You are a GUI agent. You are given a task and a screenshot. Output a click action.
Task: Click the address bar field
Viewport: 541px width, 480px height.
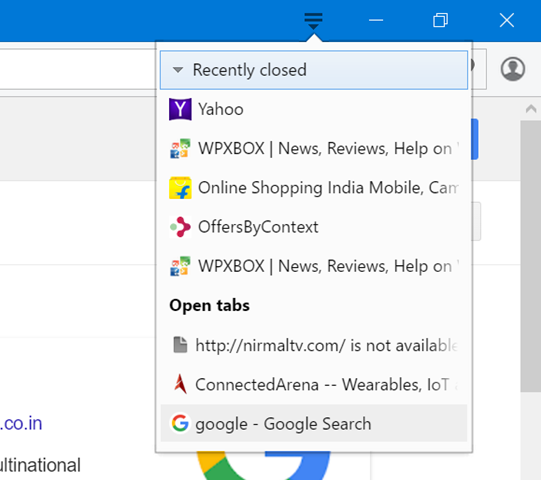tap(78, 69)
